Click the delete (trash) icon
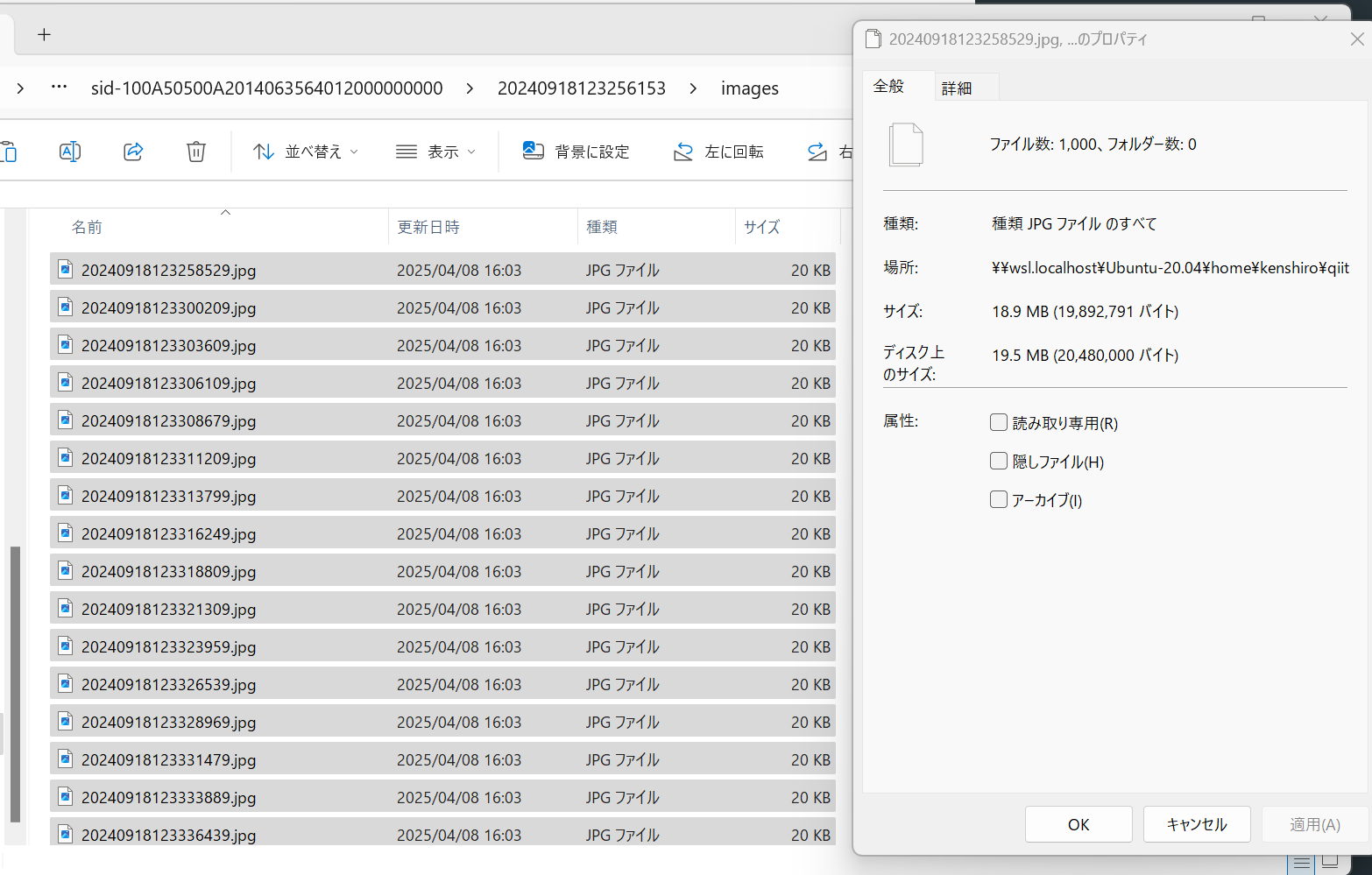1372x875 pixels. click(x=195, y=151)
